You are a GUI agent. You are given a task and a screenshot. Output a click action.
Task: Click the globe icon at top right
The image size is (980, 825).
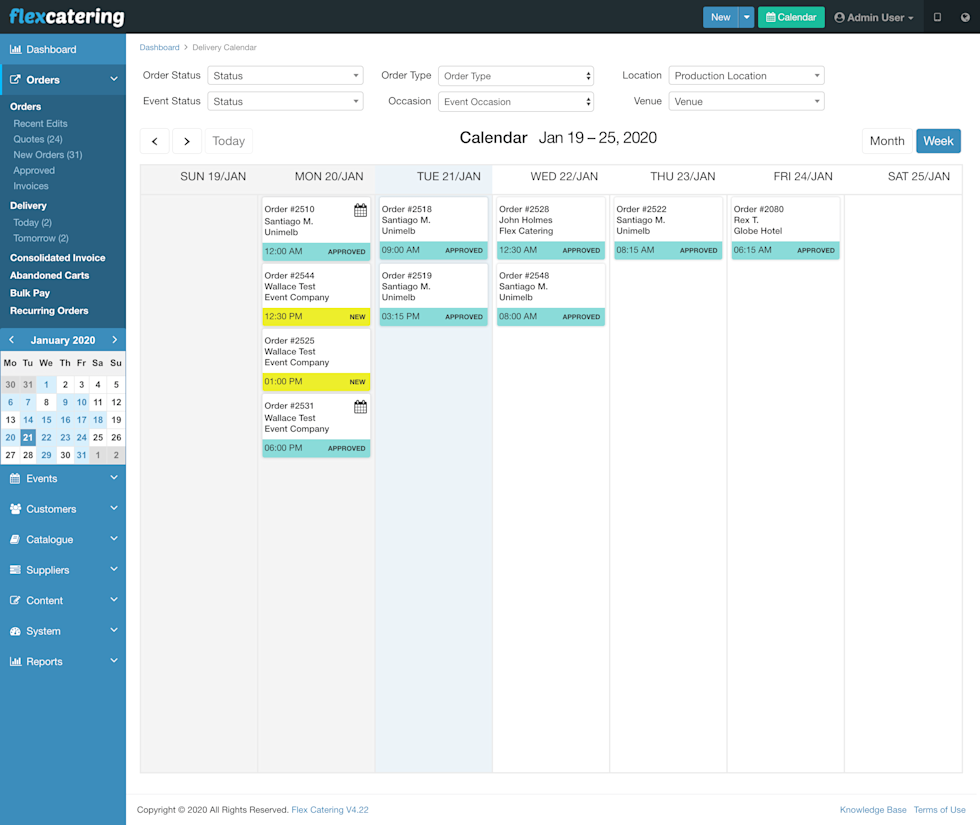pyautogui.click(x=962, y=17)
